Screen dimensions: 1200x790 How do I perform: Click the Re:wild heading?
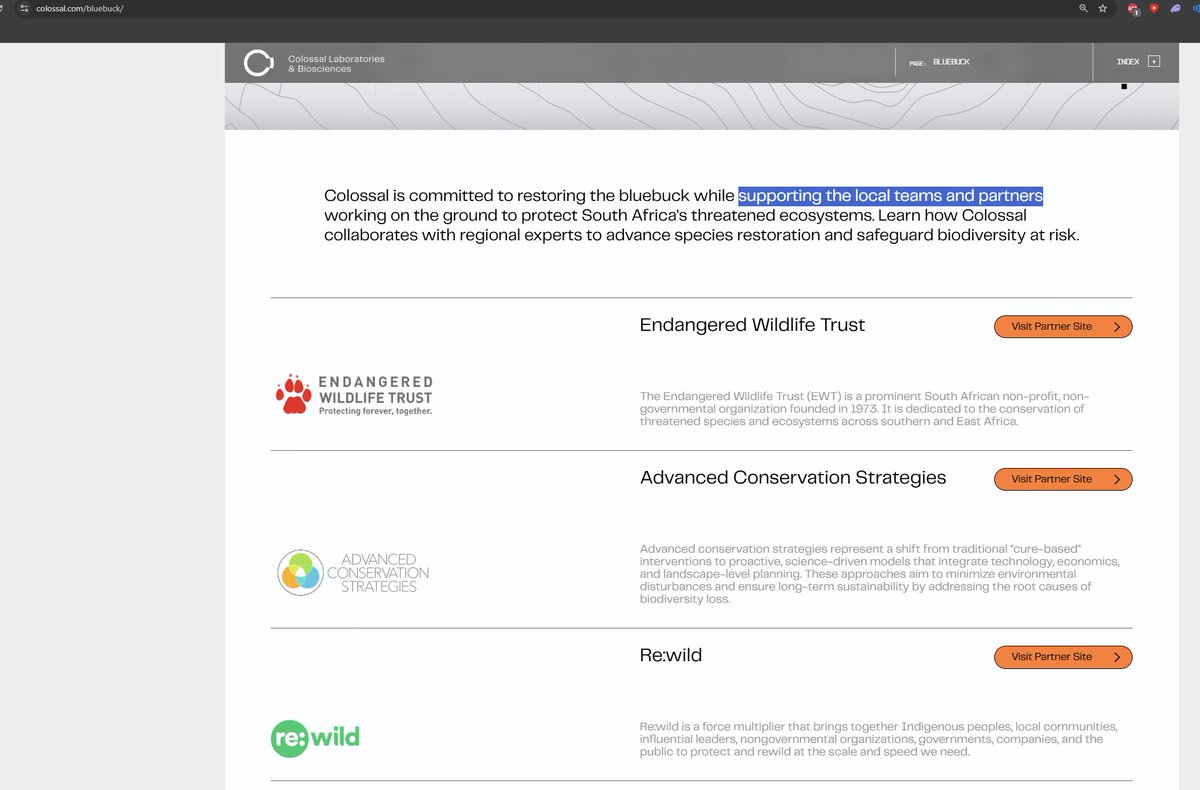(671, 655)
